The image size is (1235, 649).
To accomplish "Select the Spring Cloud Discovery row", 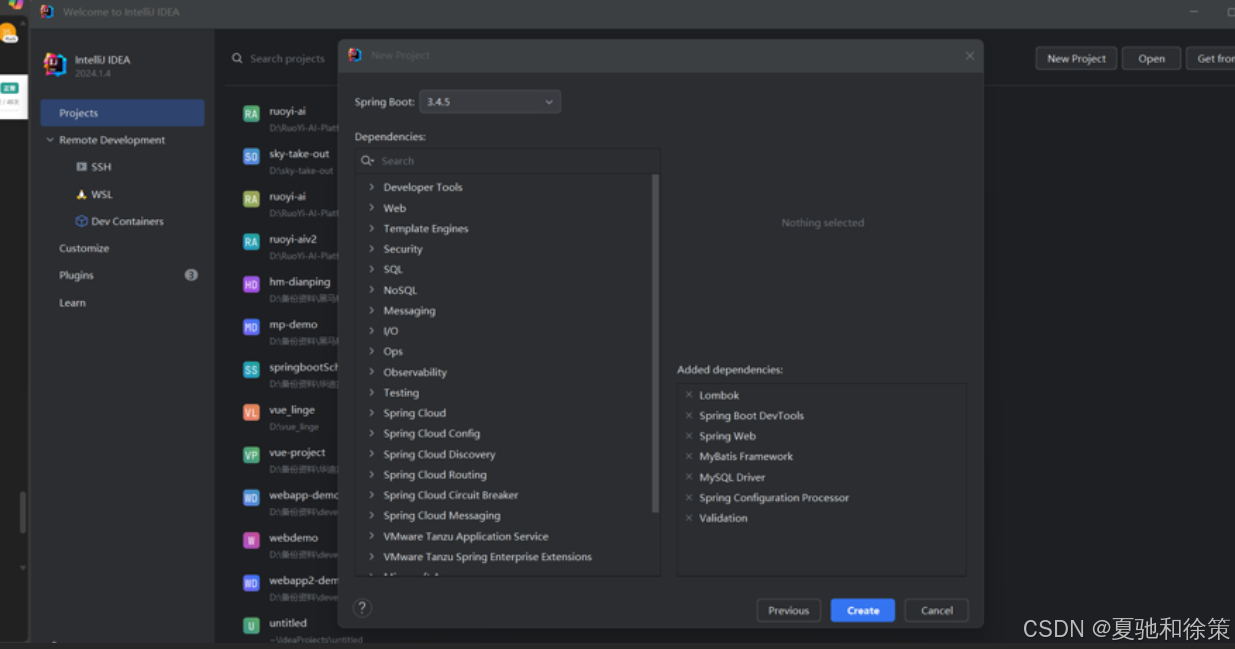I will coord(505,454).
